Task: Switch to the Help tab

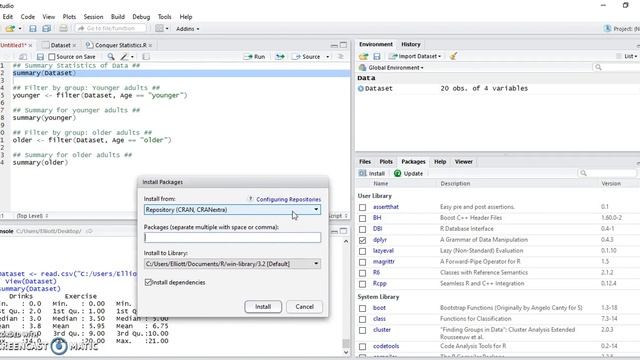Action: click(x=440, y=162)
